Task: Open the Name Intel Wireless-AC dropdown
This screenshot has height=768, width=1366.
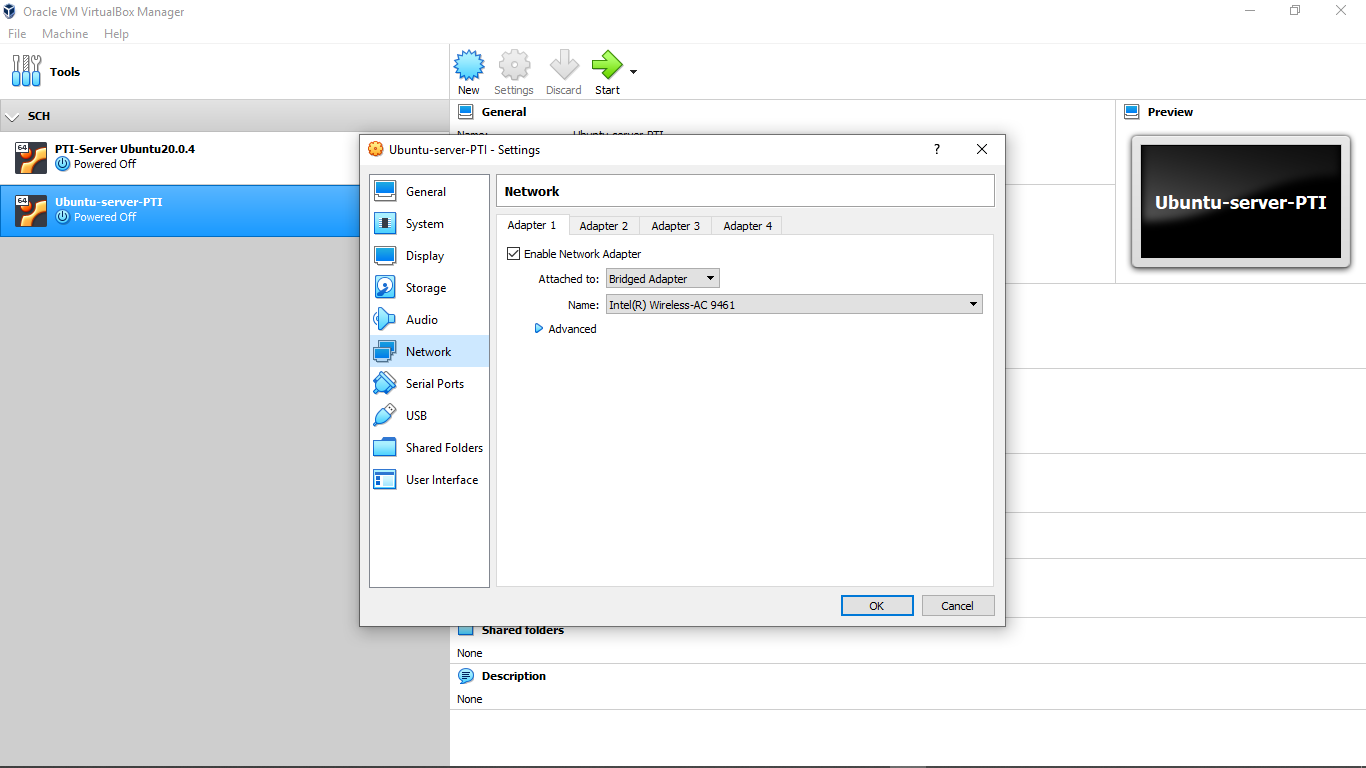Action: (x=794, y=304)
